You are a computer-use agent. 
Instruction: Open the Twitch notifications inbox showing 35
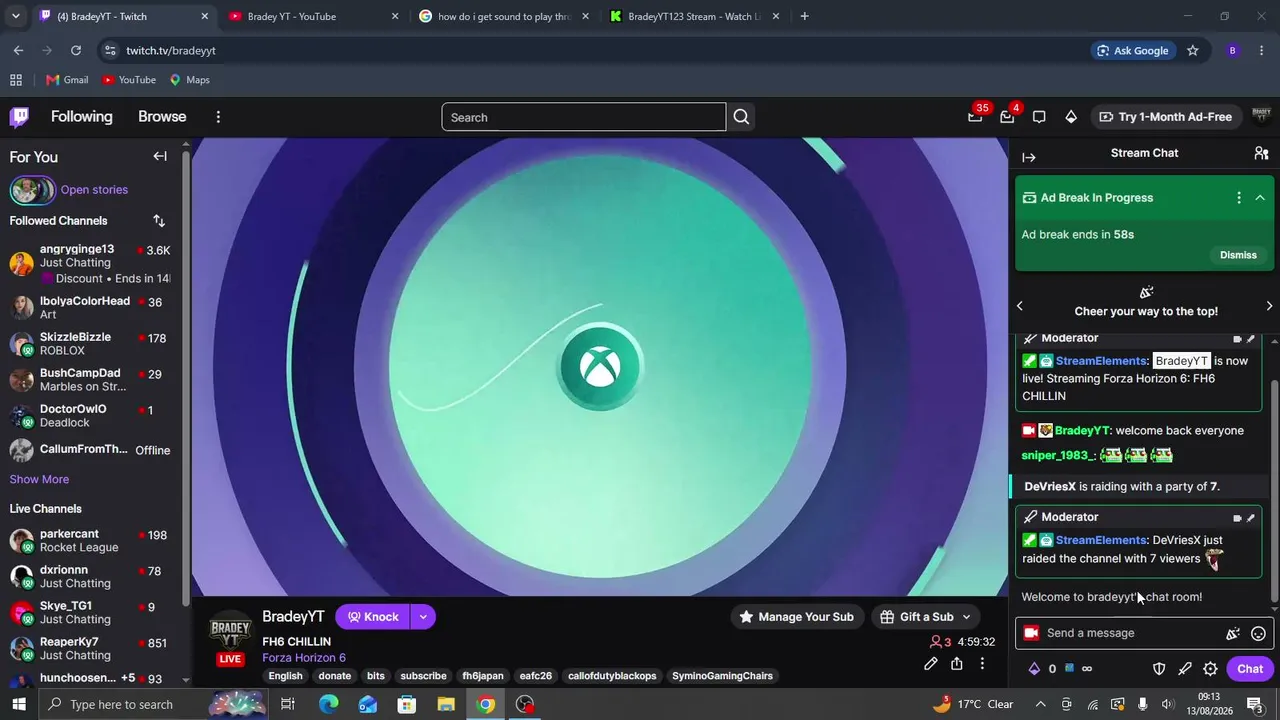click(975, 117)
